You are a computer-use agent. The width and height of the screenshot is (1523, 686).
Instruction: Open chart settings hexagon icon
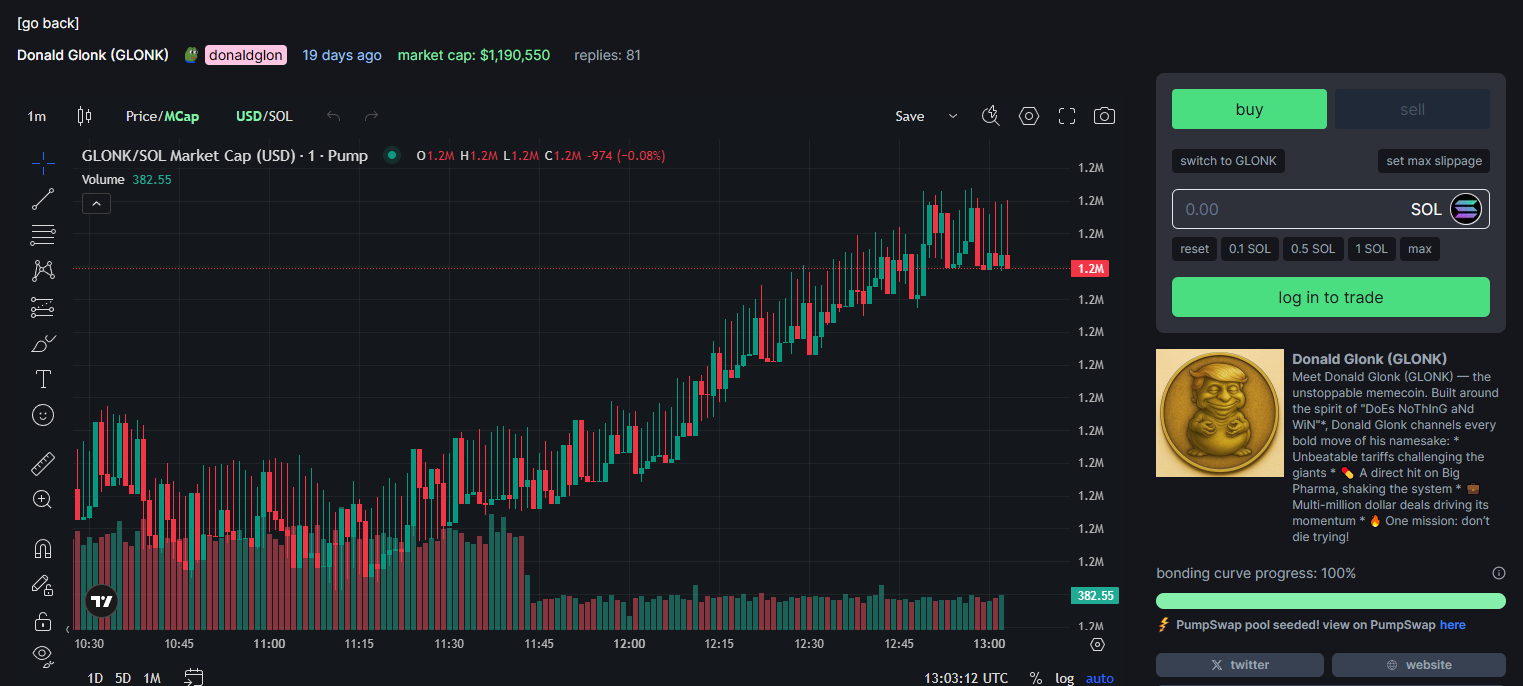[1029, 116]
